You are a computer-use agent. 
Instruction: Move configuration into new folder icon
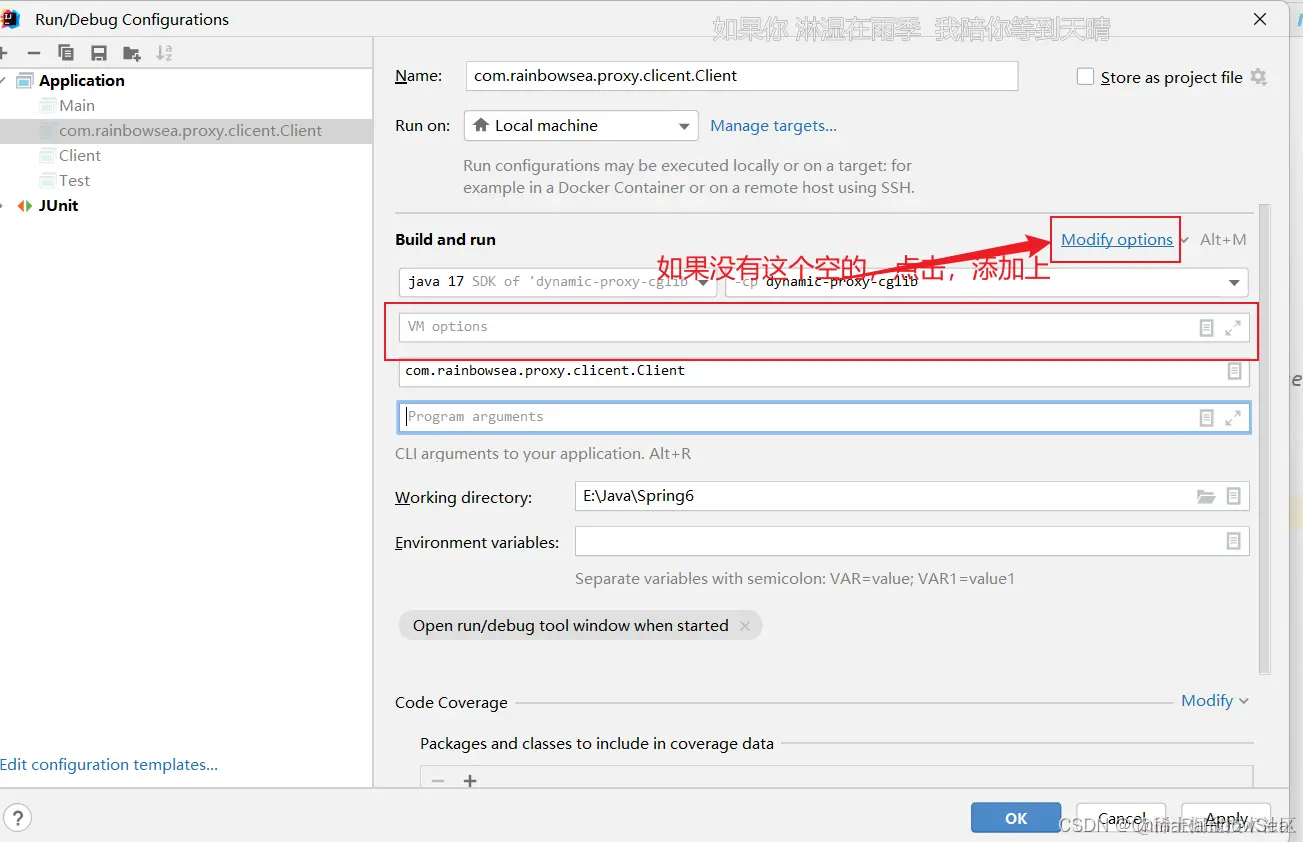pyautogui.click(x=131, y=53)
